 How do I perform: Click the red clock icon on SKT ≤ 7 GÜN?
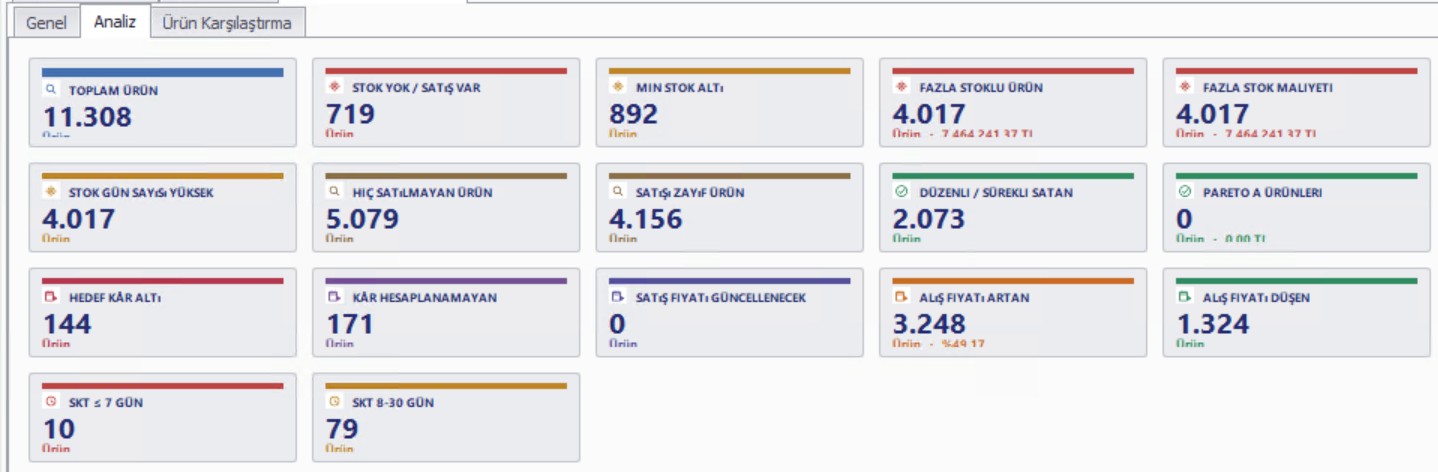(52, 402)
